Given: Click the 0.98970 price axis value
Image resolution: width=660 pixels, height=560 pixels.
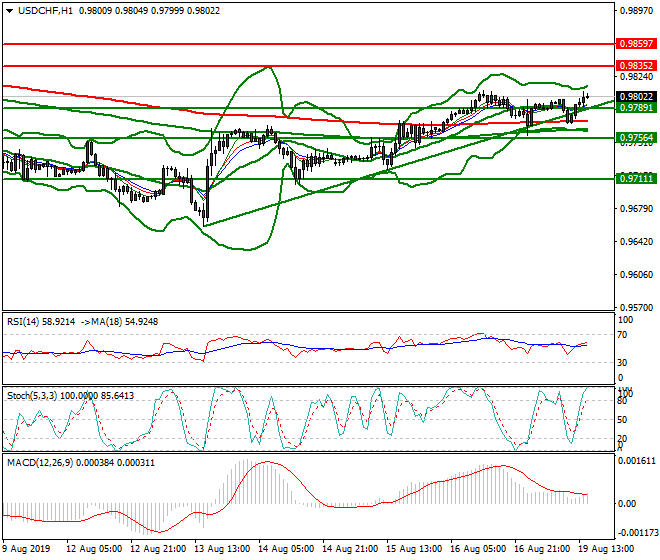Looking at the screenshot, I should tap(636, 11).
